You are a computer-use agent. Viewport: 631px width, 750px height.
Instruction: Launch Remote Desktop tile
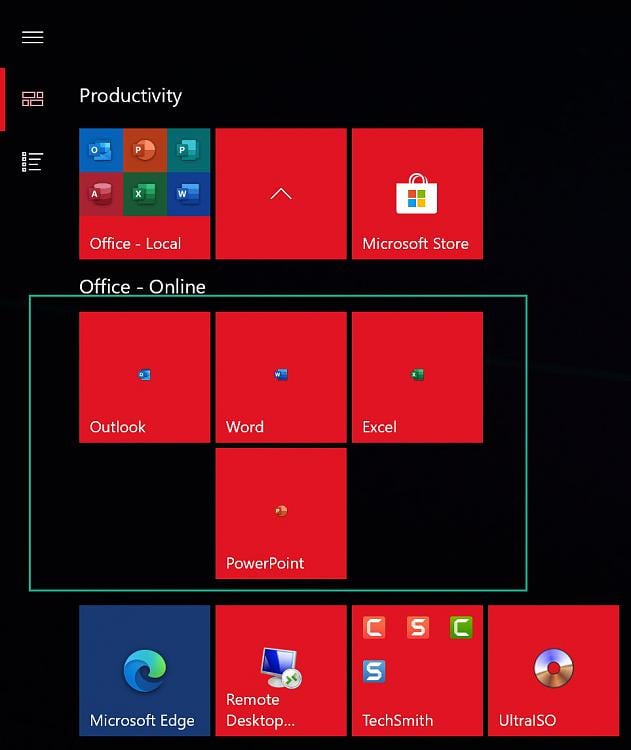pyautogui.click(x=281, y=671)
